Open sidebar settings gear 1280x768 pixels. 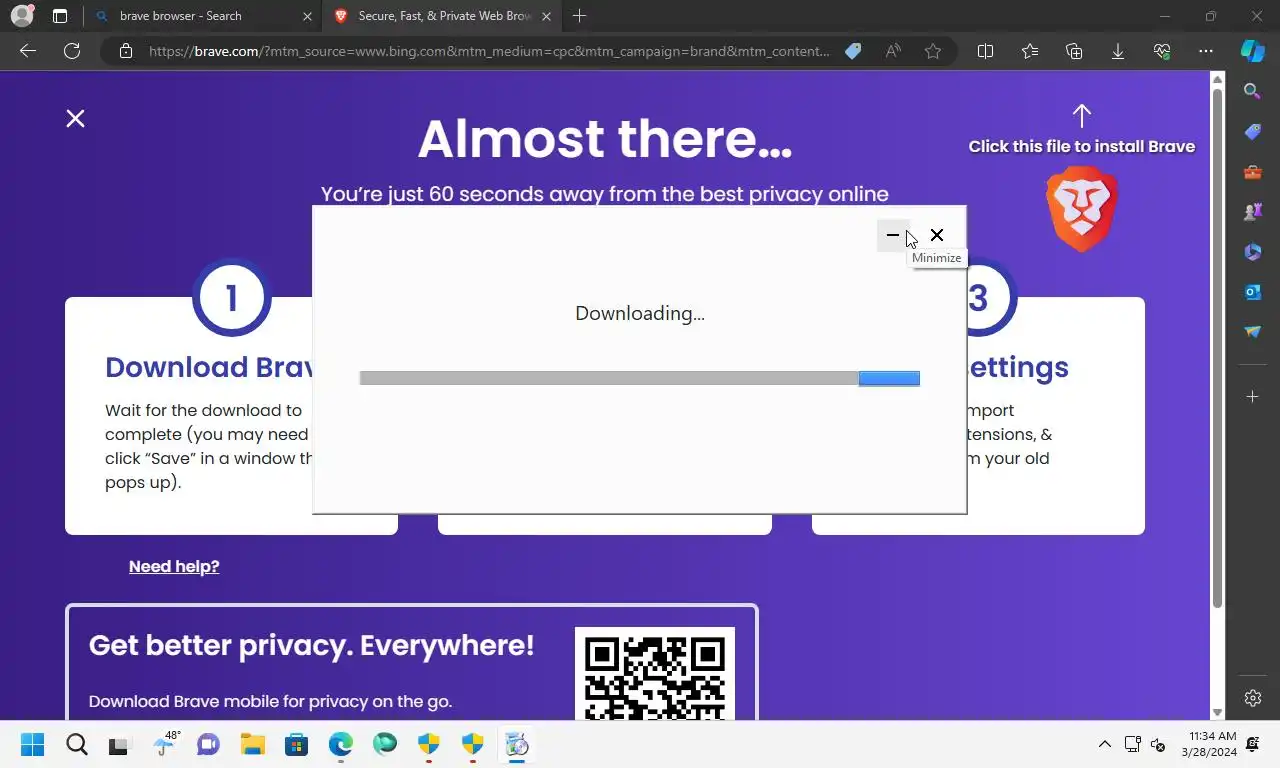point(1252,698)
